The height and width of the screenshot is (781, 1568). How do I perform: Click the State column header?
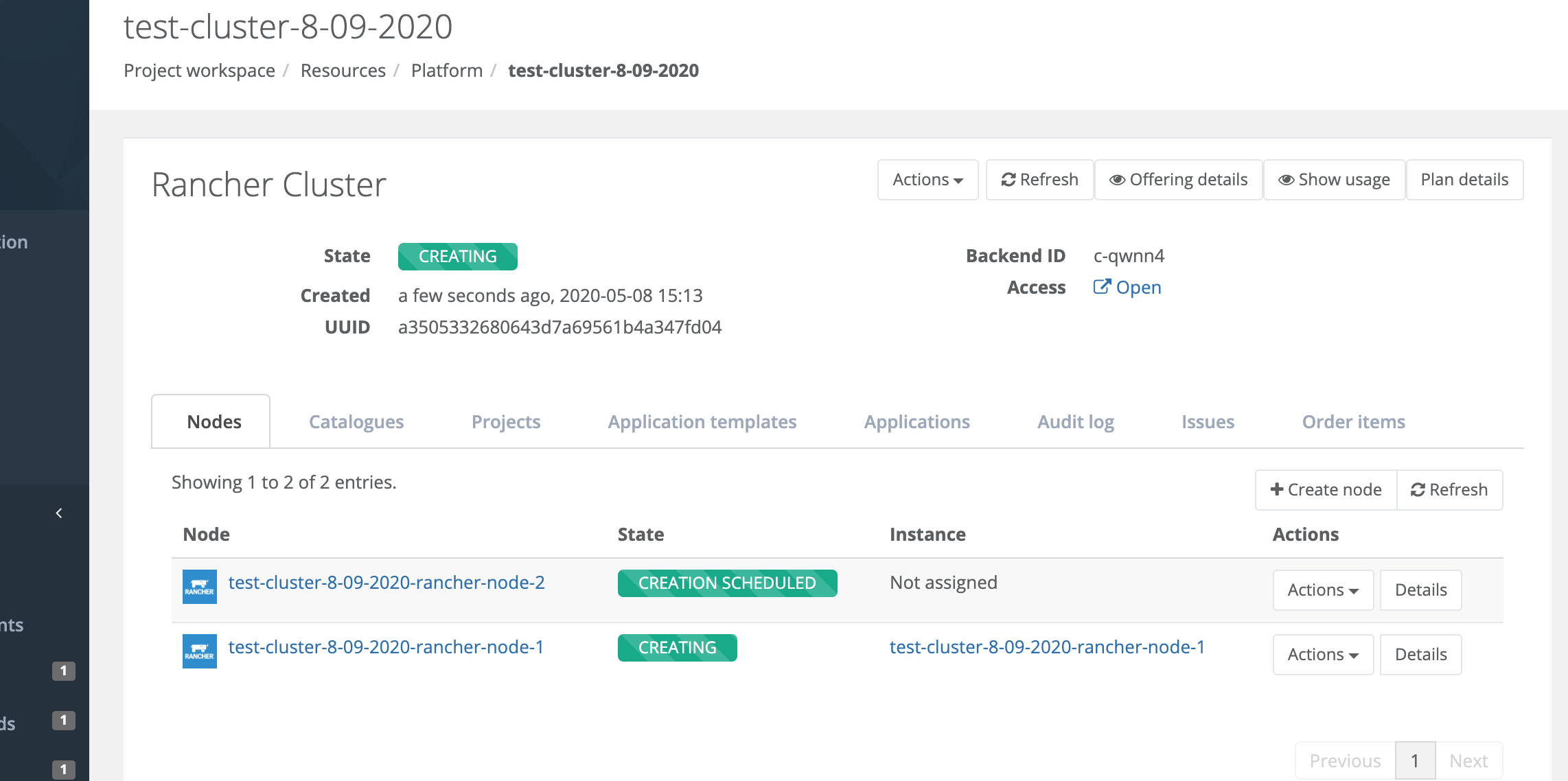(x=641, y=535)
